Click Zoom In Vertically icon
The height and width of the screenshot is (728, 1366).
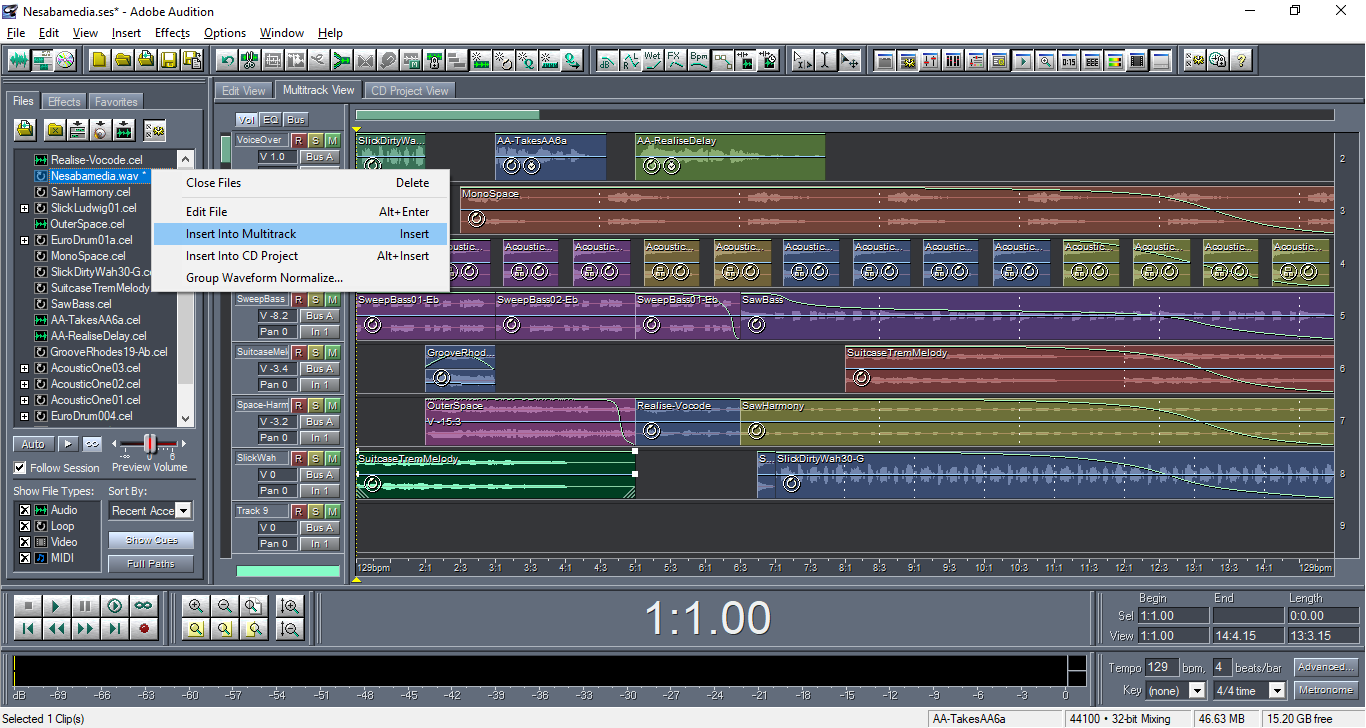pos(290,606)
